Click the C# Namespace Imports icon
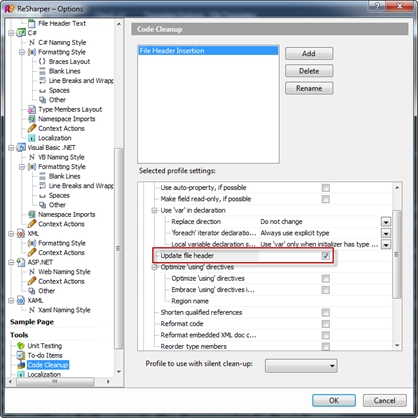This screenshot has width=418, height=418. (x=32, y=119)
